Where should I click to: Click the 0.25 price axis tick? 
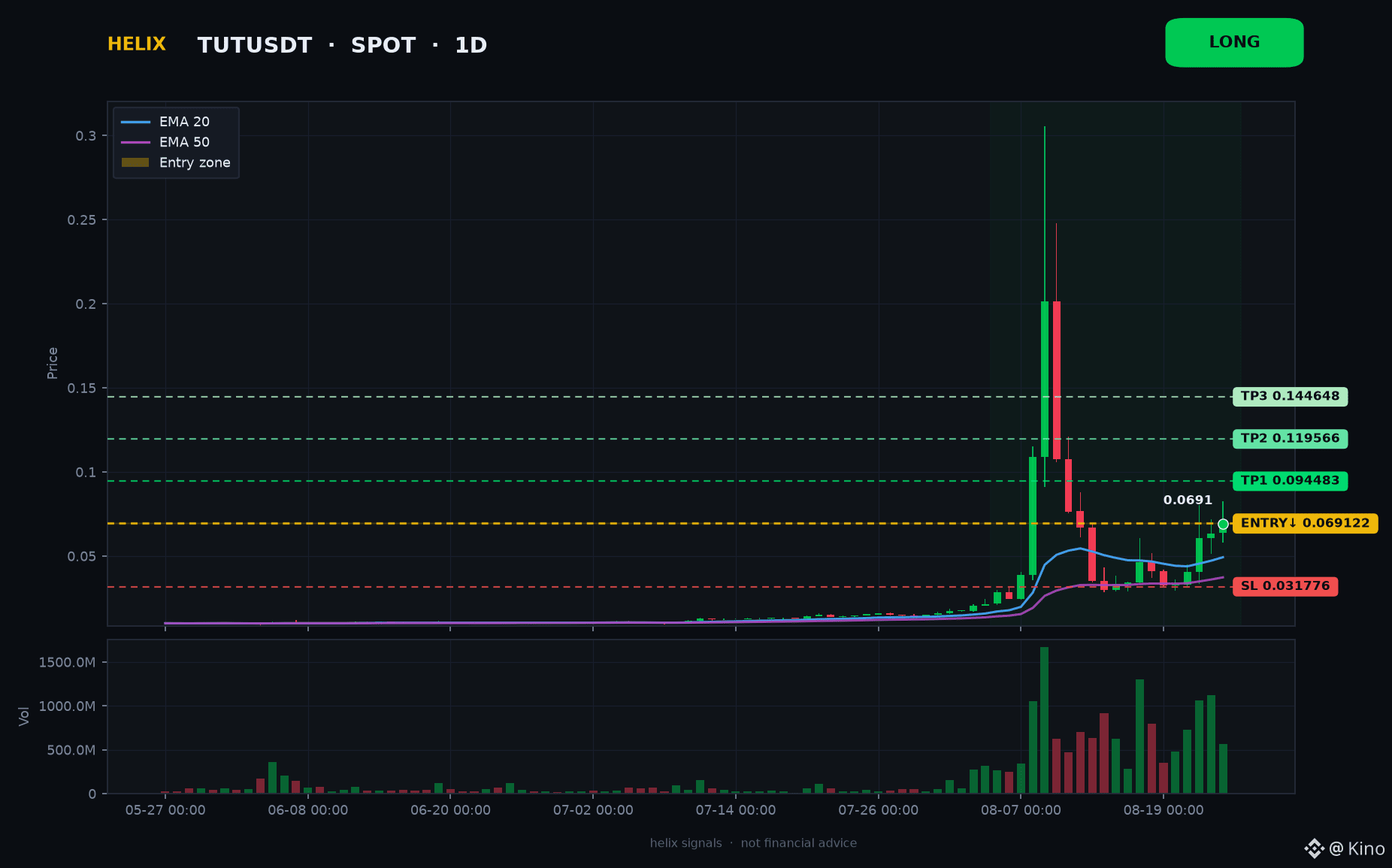pos(82,220)
